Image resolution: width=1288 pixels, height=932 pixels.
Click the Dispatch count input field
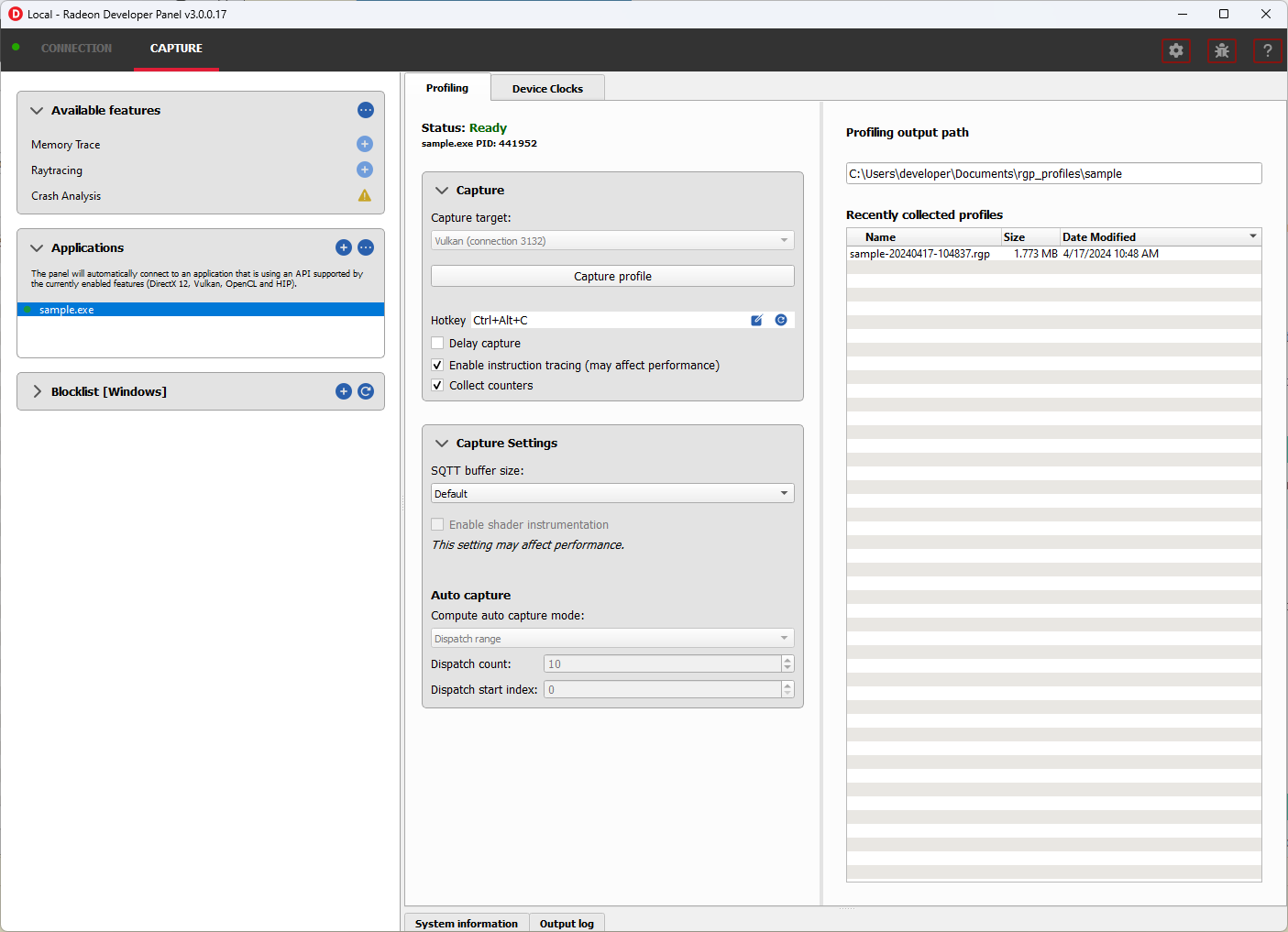click(663, 663)
